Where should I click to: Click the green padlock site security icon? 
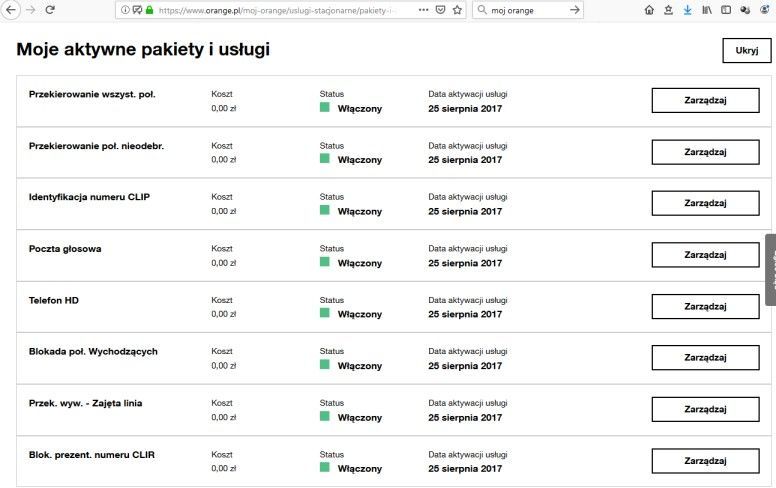[x=149, y=10]
